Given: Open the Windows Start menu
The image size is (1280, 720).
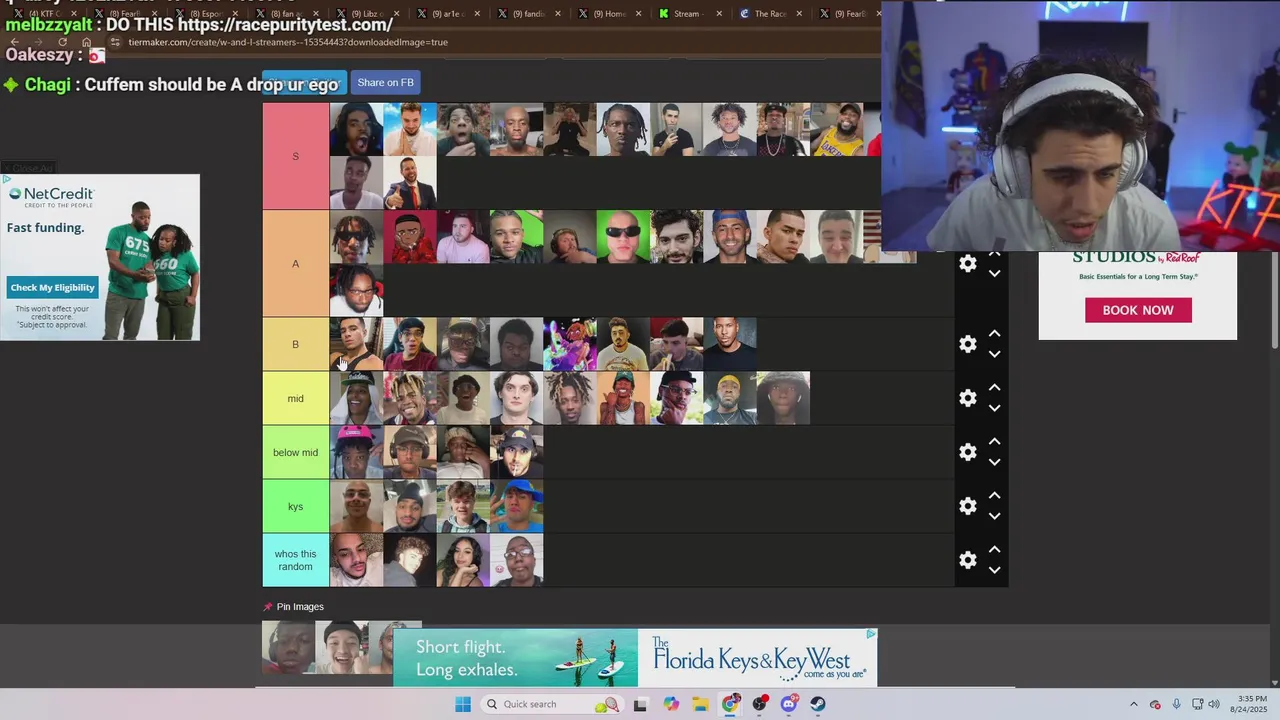Looking at the screenshot, I should click(x=463, y=704).
